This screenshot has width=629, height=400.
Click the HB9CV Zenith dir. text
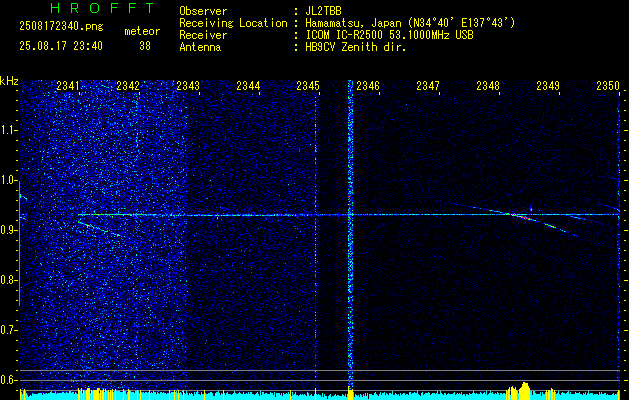[356, 47]
